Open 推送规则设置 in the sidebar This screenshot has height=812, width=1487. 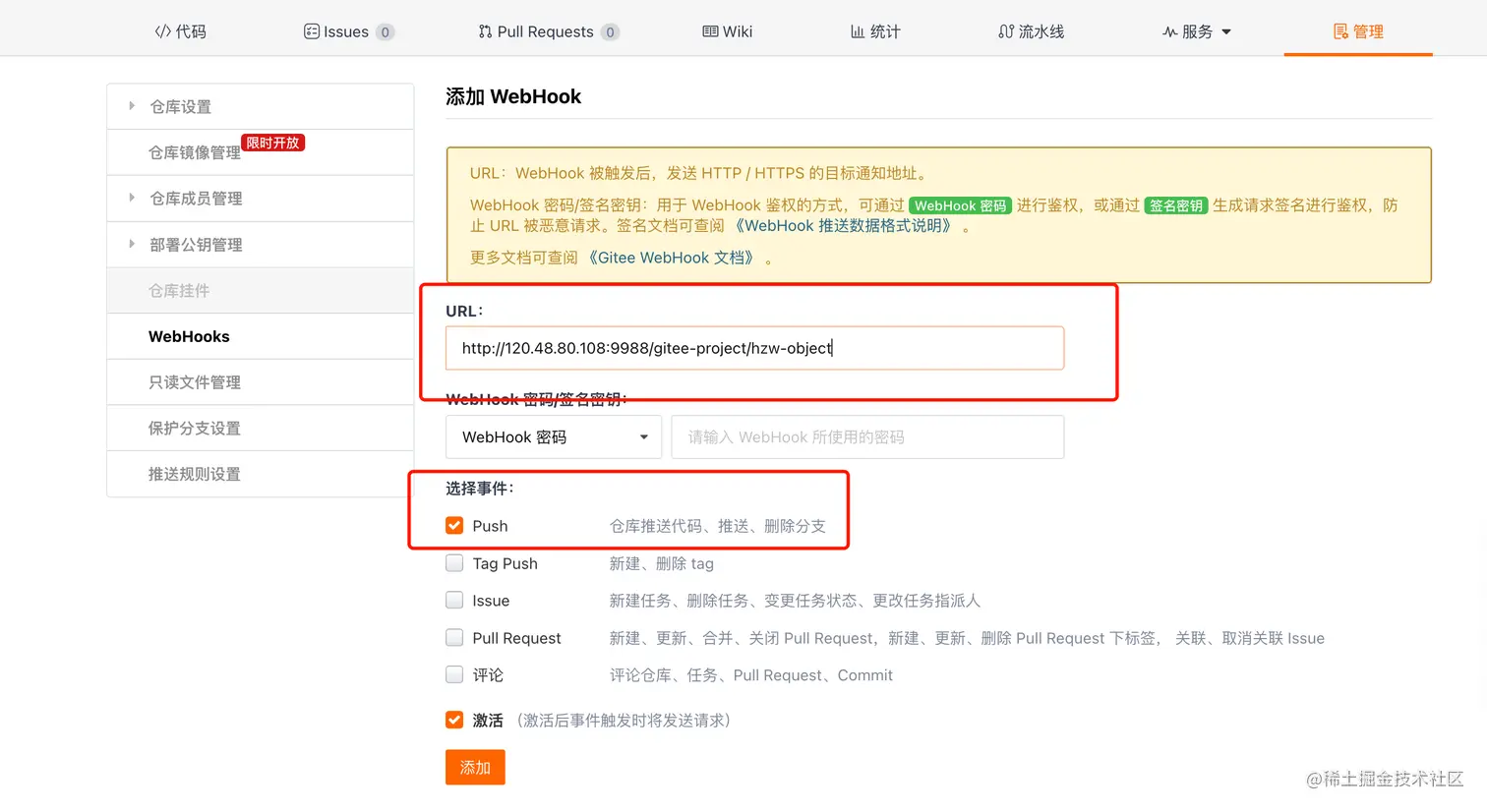point(261,474)
